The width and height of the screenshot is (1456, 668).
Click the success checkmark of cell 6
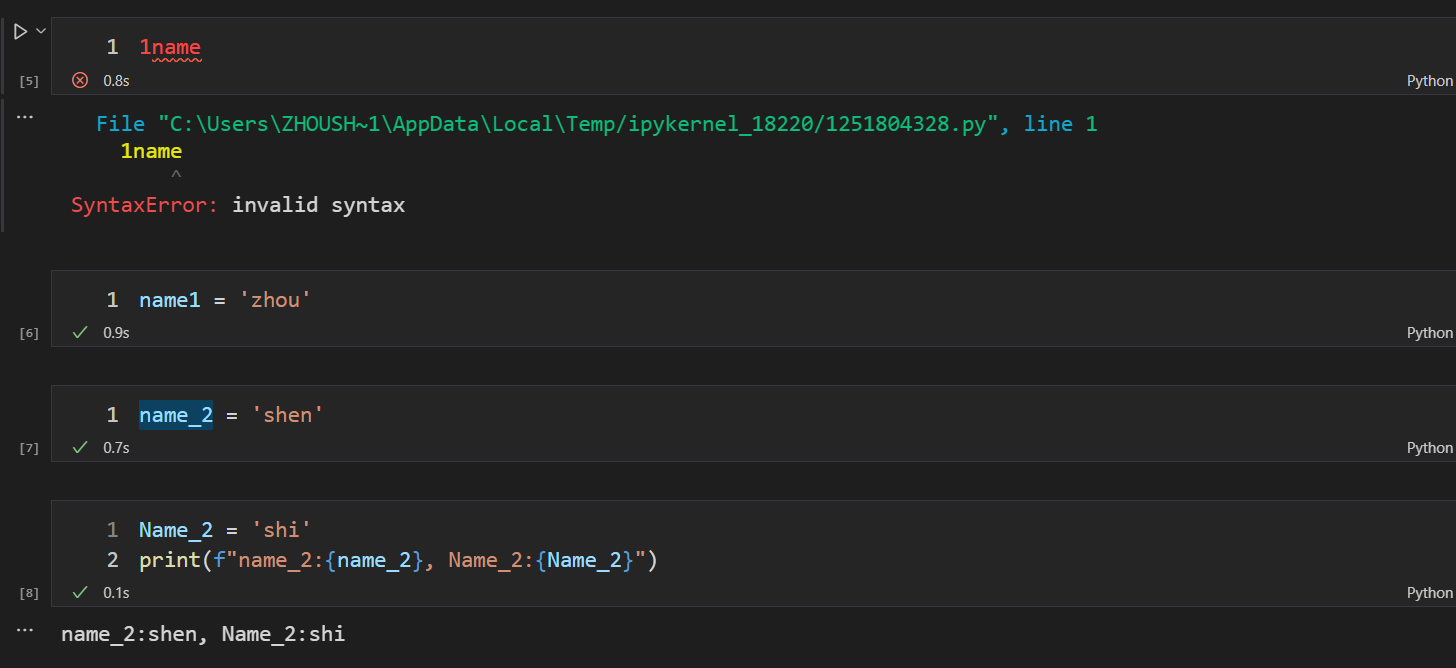80,332
